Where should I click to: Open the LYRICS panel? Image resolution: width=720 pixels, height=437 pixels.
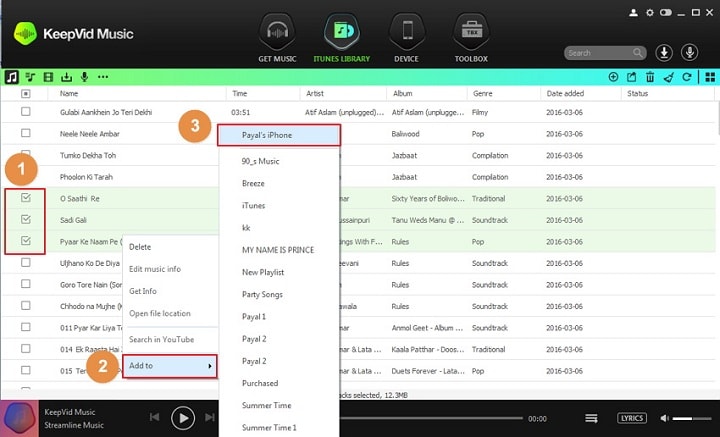pyautogui.click(x=632, y=418)
